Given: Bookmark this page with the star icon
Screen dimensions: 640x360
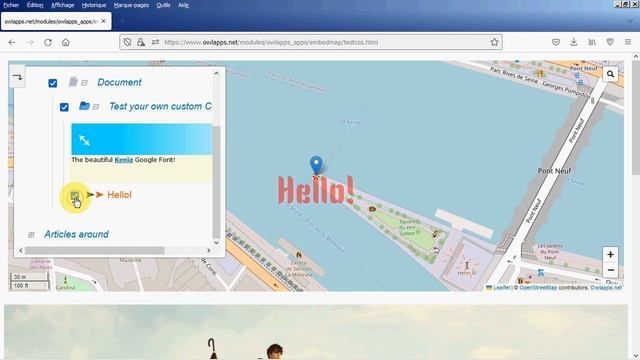Looking at the screenshot, I should (x=494, y=42).
